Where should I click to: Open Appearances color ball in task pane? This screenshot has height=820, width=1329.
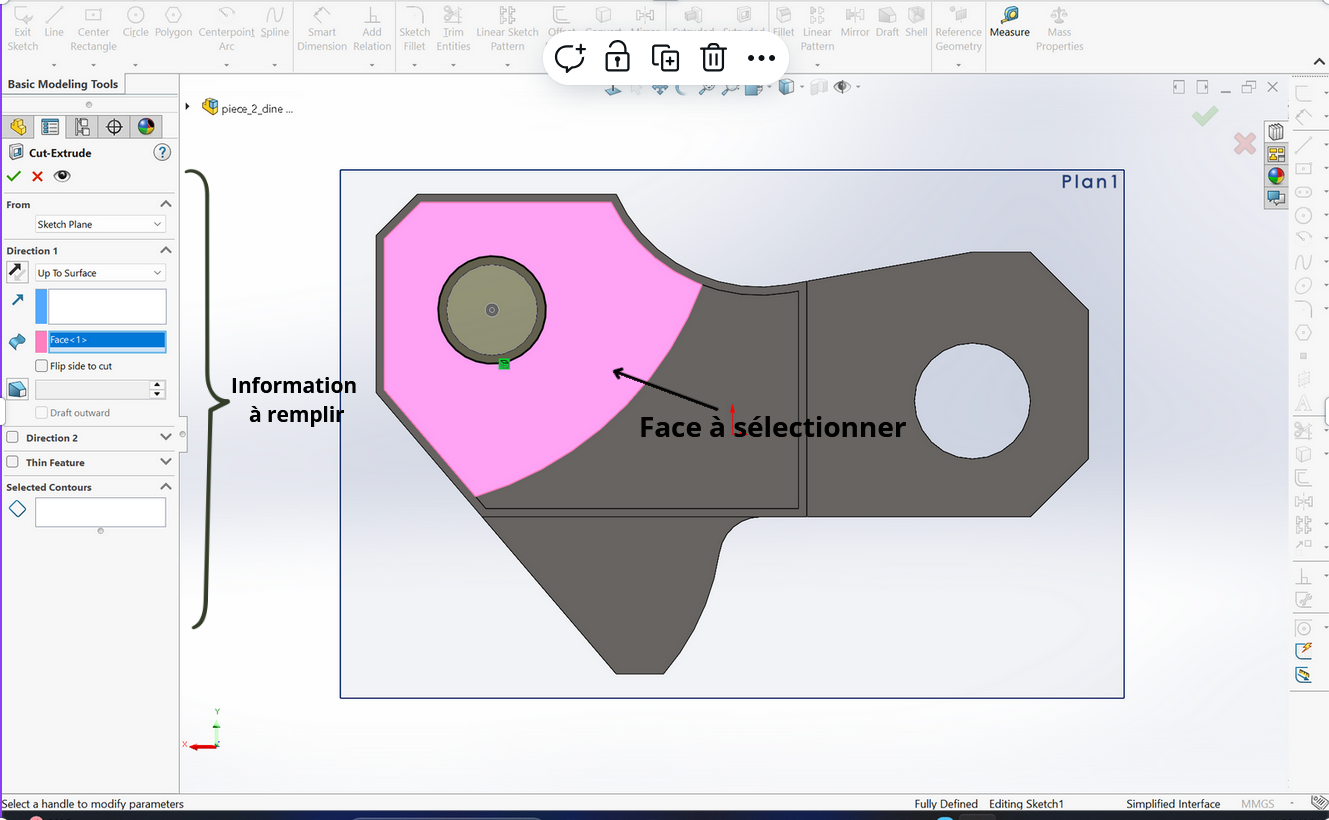coord(1276,176)
